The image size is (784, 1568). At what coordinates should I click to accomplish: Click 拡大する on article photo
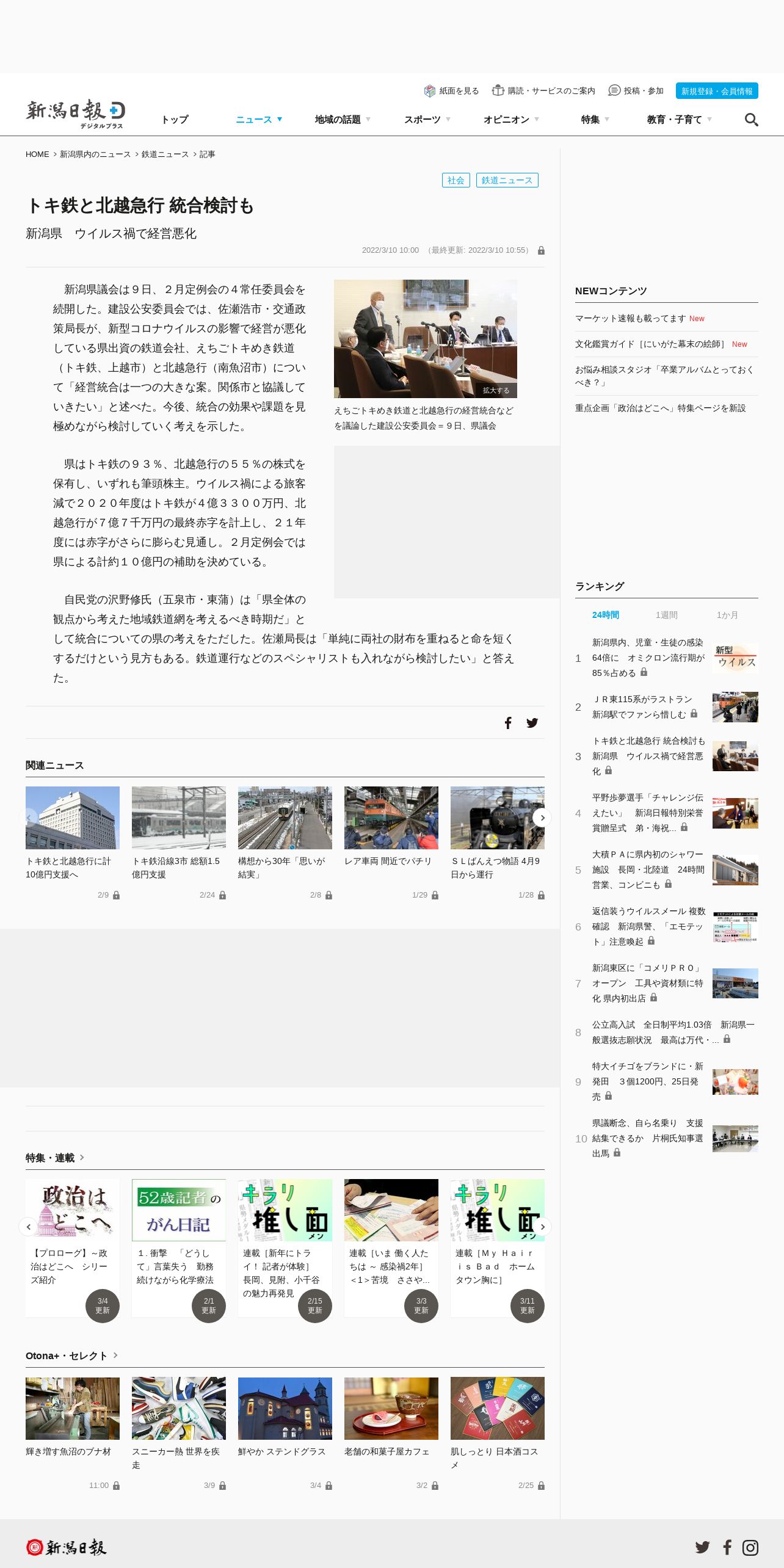point(496,390)
